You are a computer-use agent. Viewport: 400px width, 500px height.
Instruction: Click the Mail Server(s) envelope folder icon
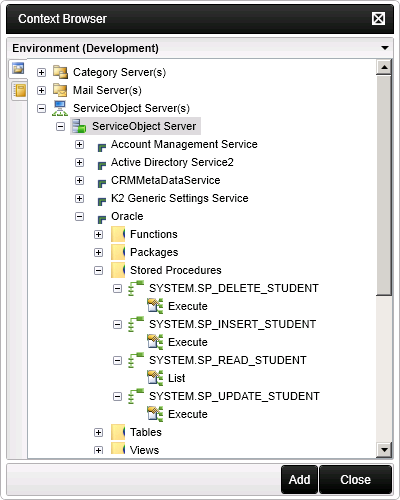(x=60, y=90)
